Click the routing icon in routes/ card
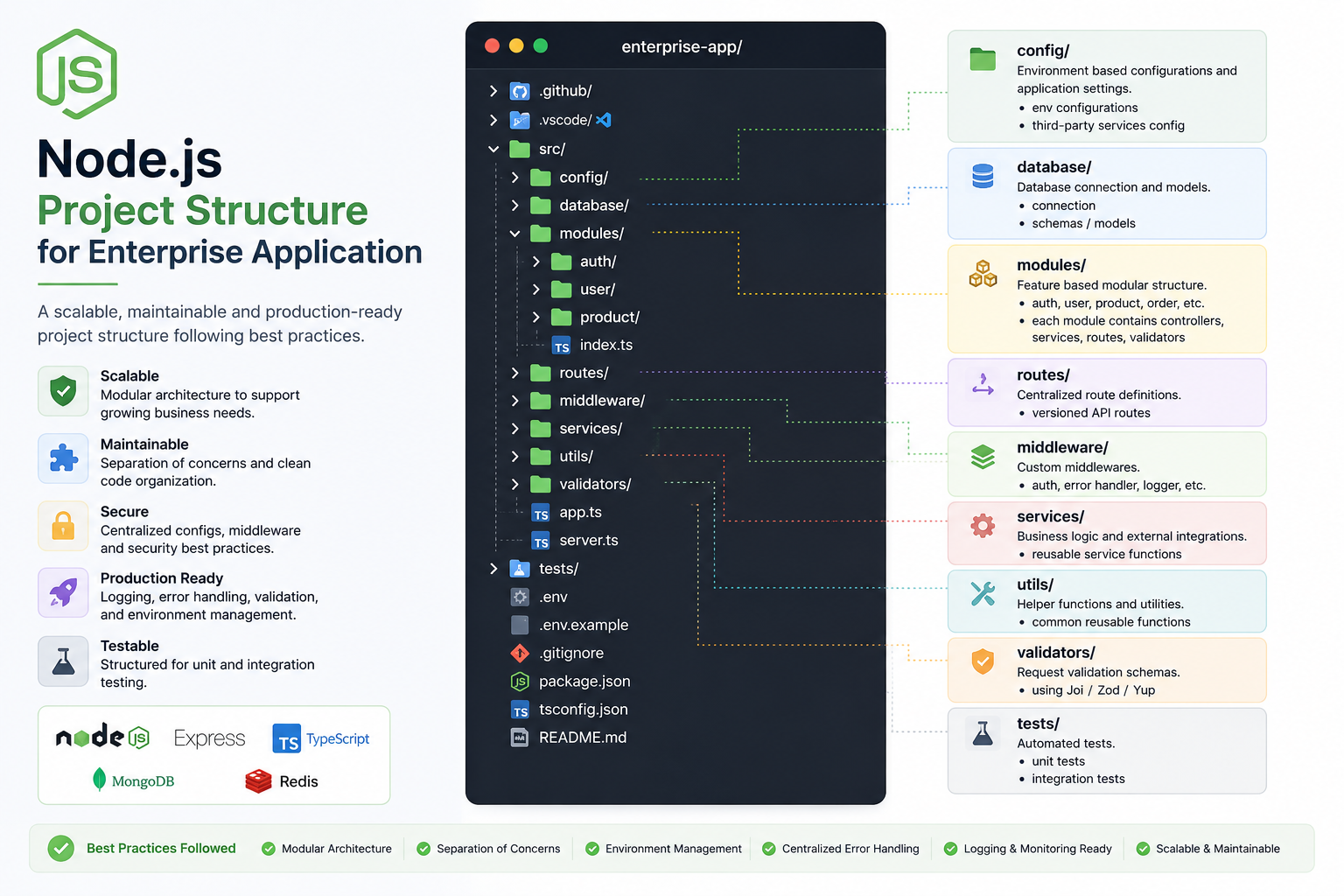Viewport: 1344px width, 896px height. click(983, 384)
